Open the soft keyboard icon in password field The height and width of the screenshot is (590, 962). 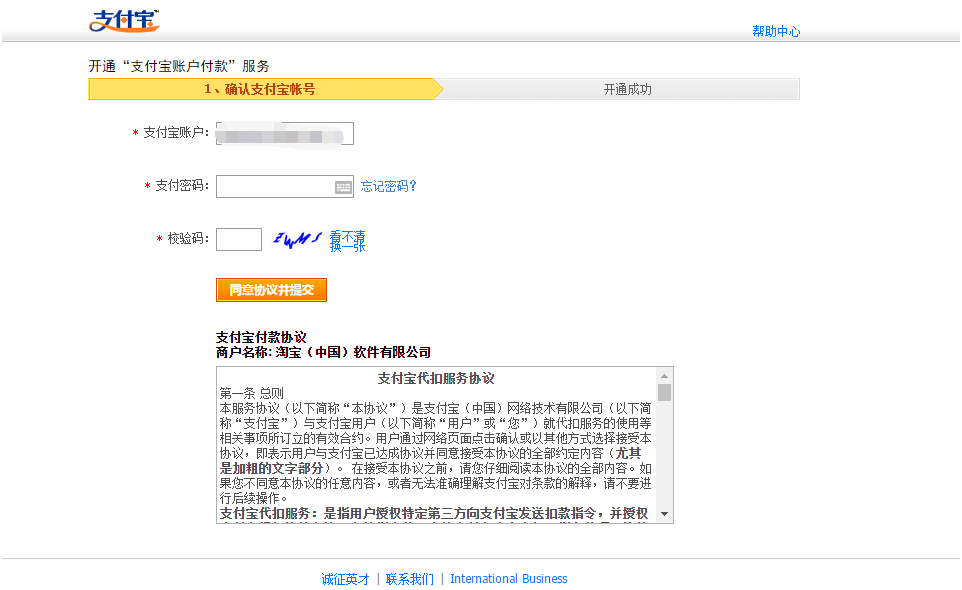point(344,186)
